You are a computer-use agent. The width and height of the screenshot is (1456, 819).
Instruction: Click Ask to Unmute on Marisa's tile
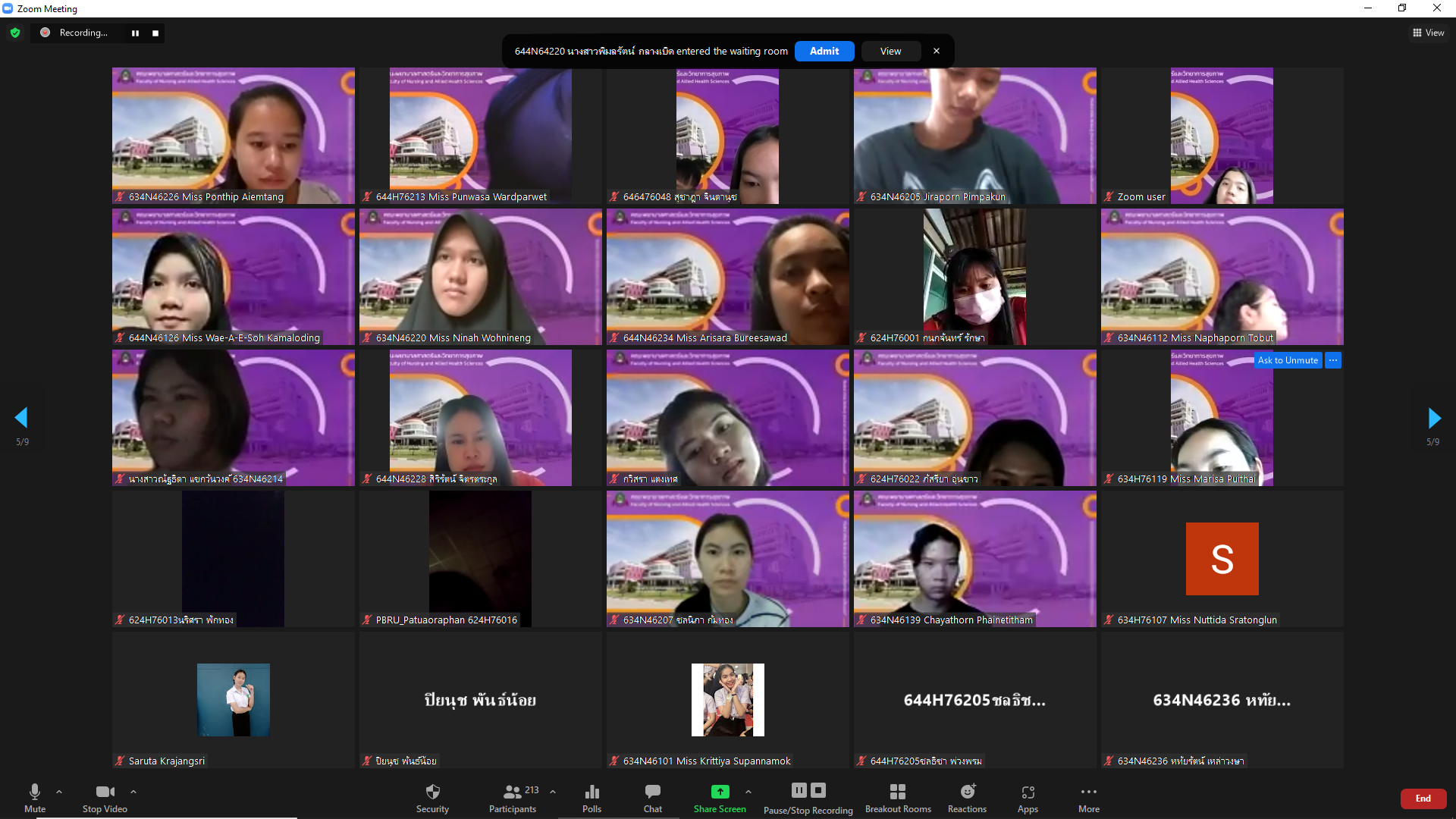pos(1287,360)
